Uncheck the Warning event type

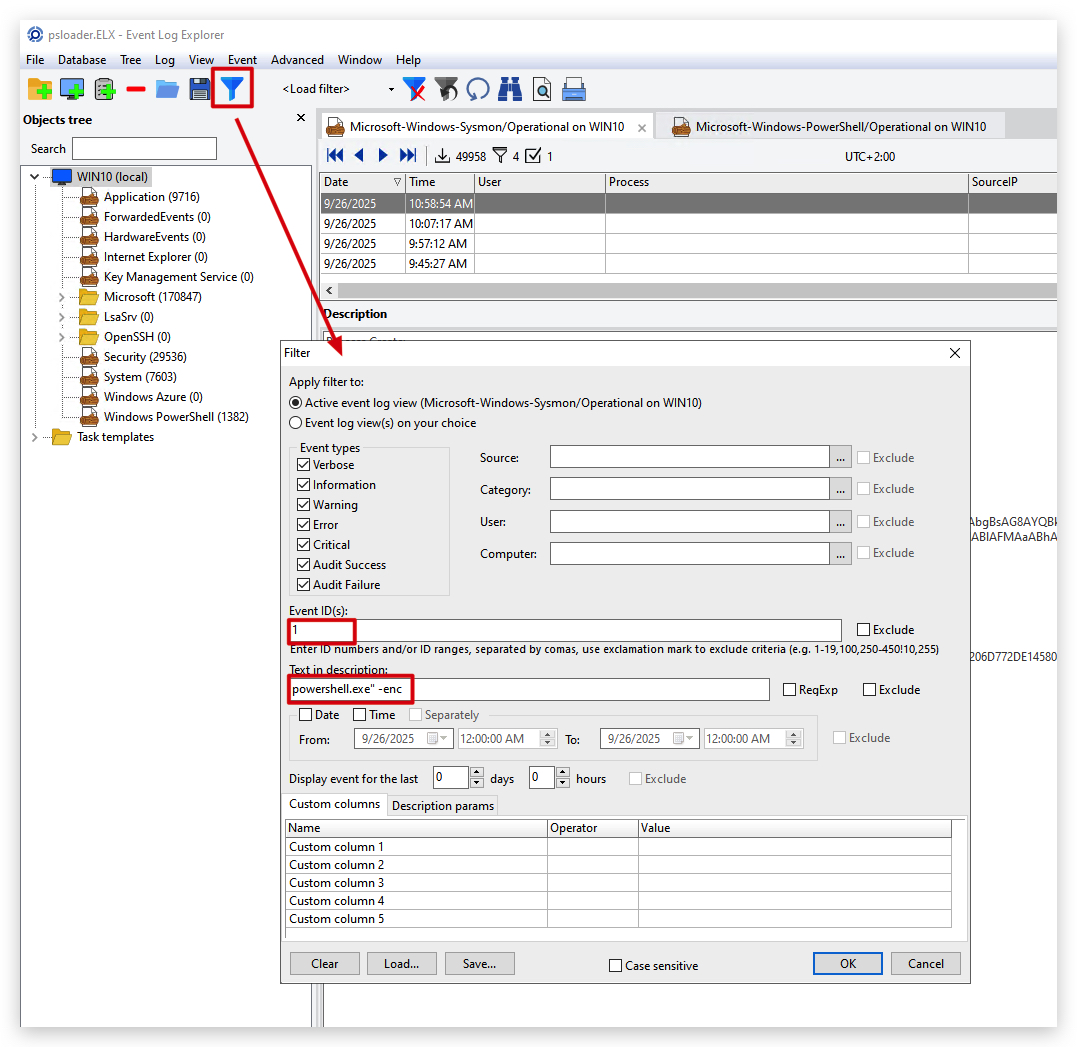pyautogui.click(x=304, y=505)
